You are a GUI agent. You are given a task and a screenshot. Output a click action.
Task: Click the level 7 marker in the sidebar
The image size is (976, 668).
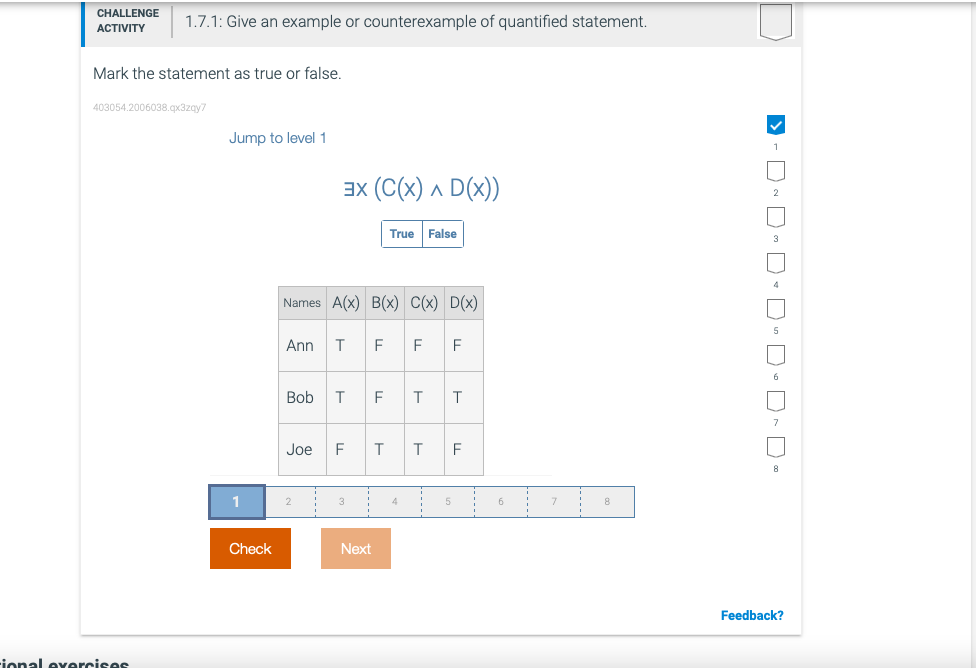[775, 400]
